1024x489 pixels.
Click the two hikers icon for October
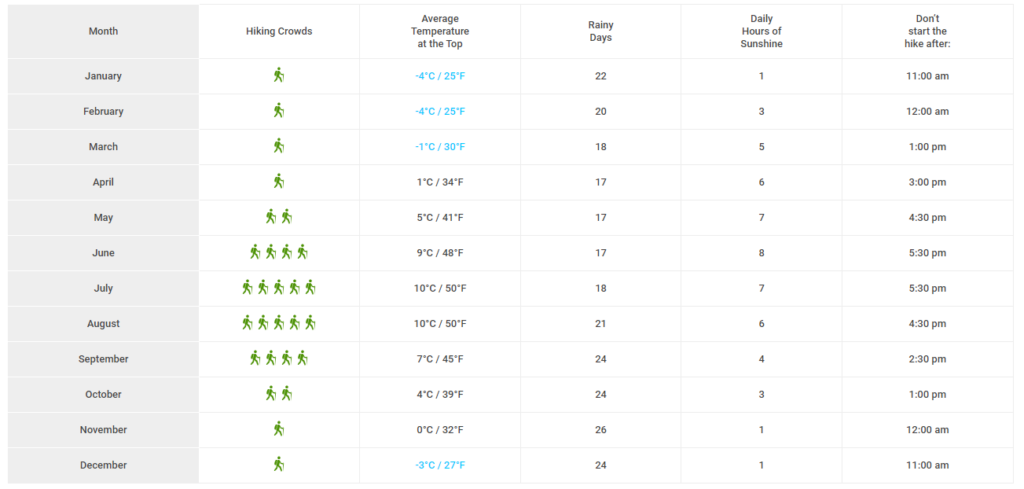279,394
